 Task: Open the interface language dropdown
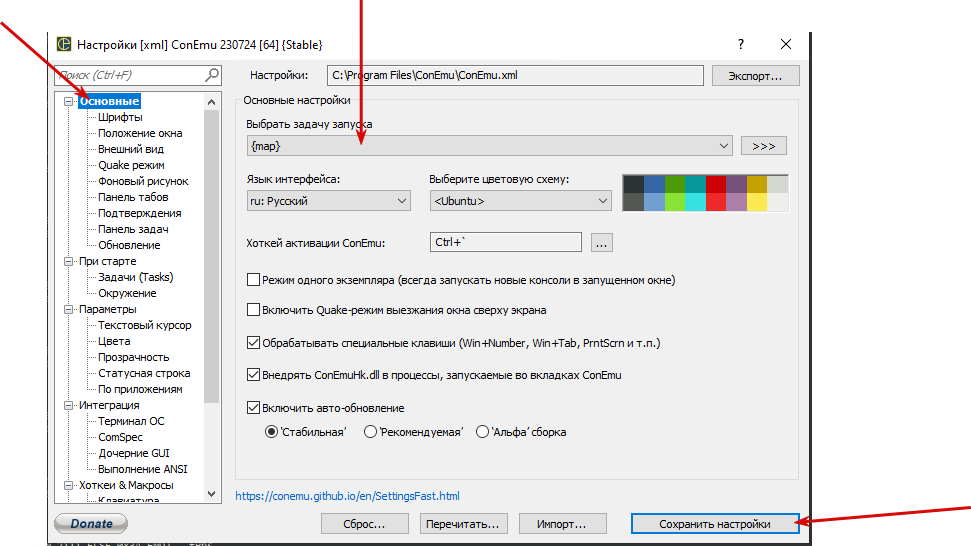(x=328, y=201)
